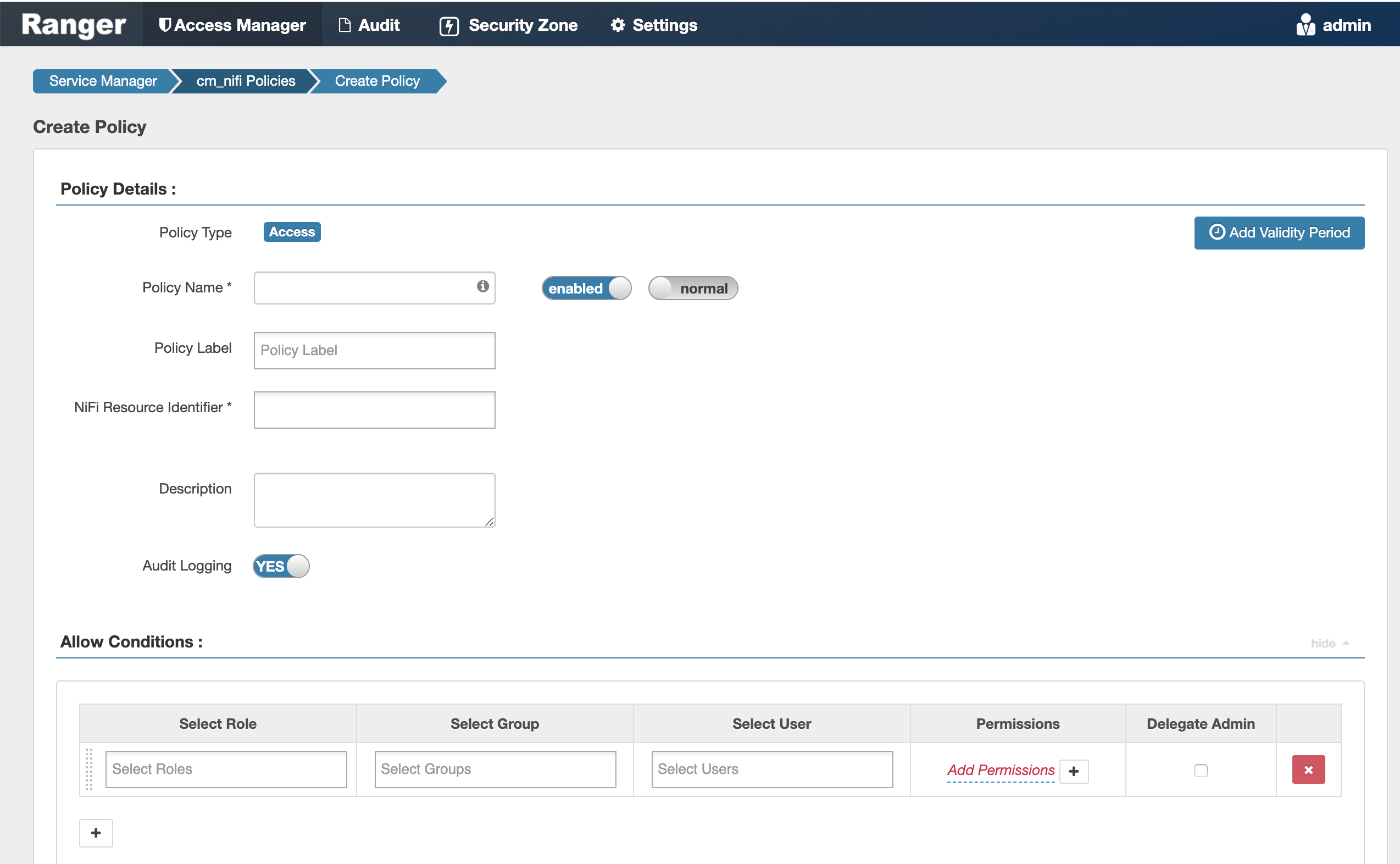Turn off Audit Logging
1400x864 pixels.
coord(280,566)
